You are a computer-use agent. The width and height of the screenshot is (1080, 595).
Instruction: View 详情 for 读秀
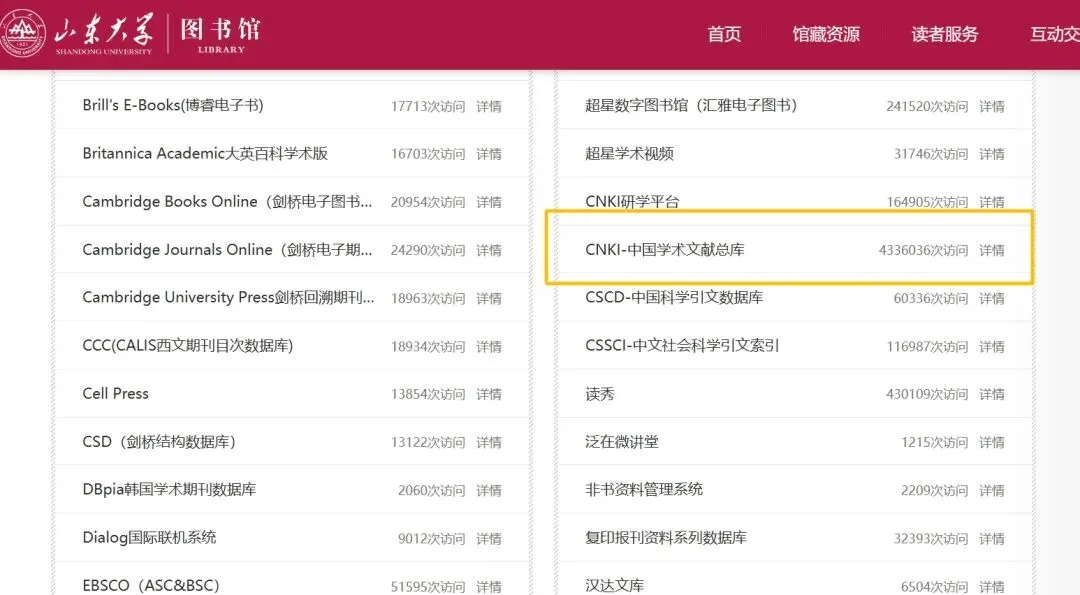992,394
